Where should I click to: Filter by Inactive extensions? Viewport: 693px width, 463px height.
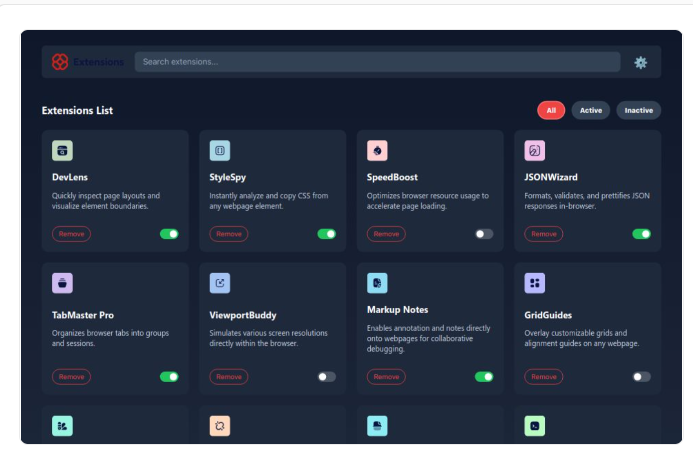click(639, 110)
